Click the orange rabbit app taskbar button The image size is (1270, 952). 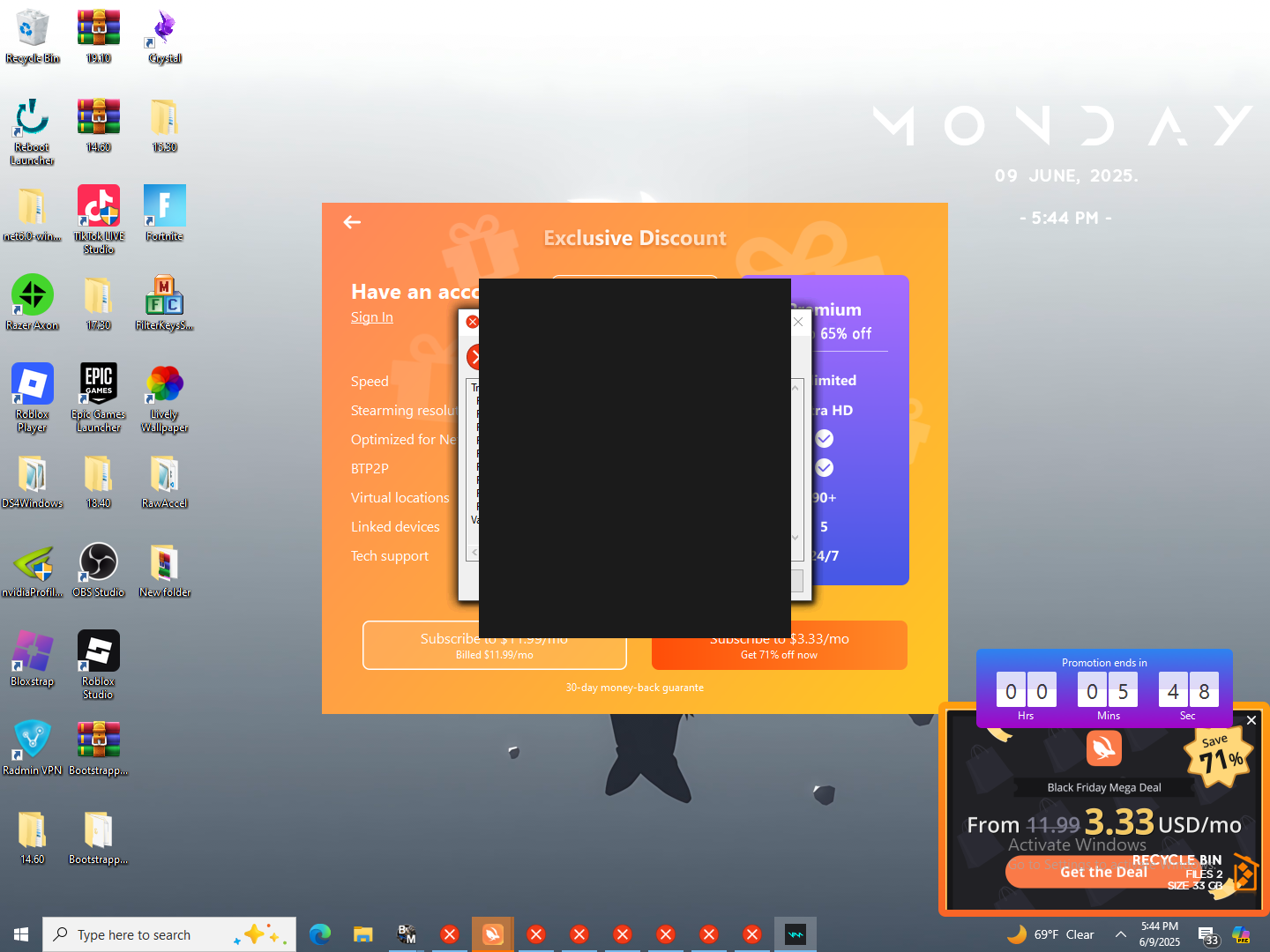[493, 934]
